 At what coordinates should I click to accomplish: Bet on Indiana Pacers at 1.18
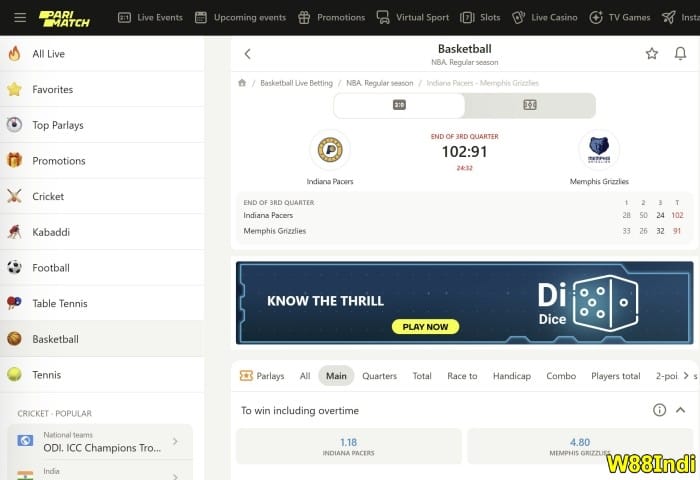[349, 447]
